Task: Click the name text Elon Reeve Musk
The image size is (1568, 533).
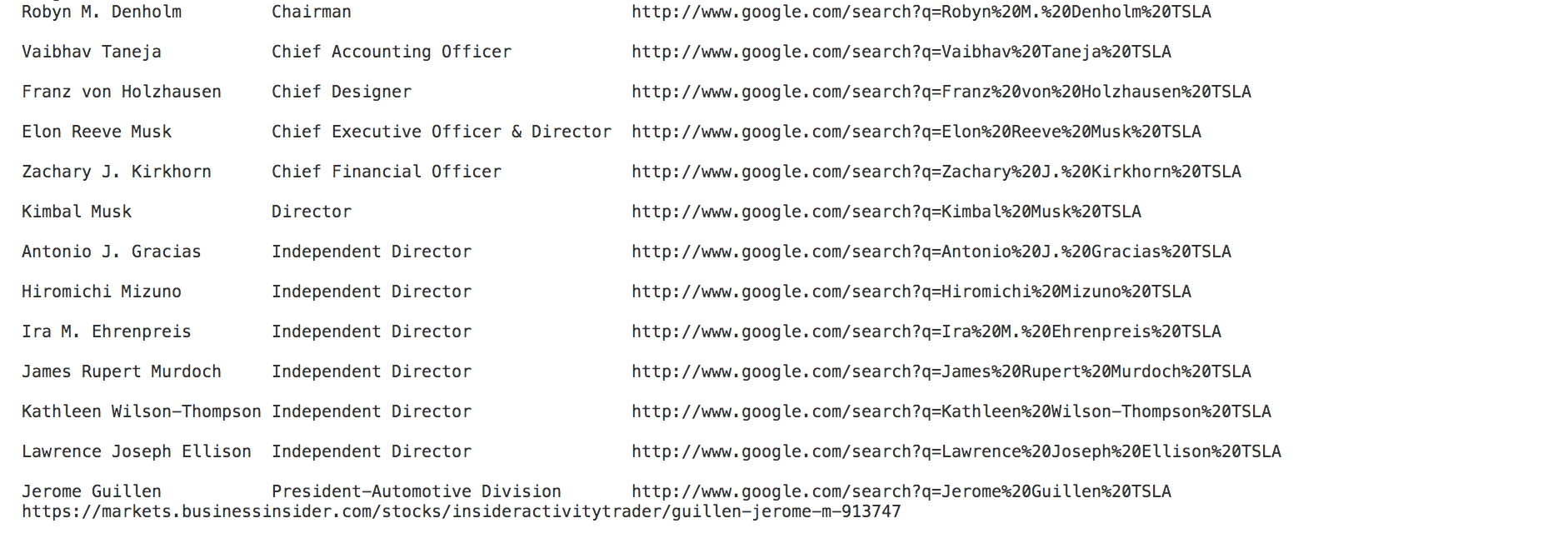Action: 97,132
